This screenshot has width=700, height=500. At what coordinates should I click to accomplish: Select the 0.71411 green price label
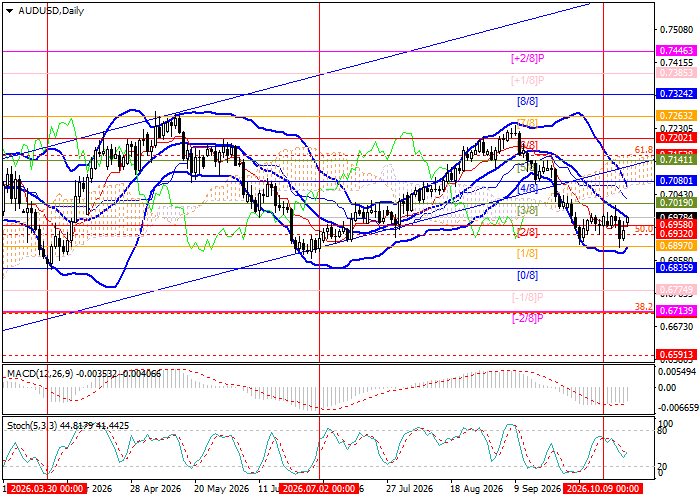click(676, 159)
